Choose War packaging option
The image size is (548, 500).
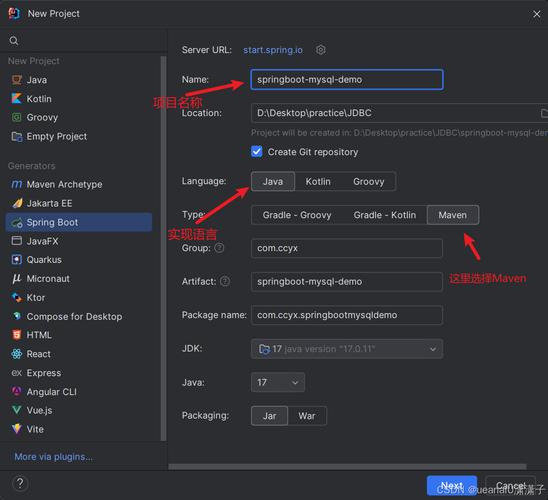click(307, 416)
